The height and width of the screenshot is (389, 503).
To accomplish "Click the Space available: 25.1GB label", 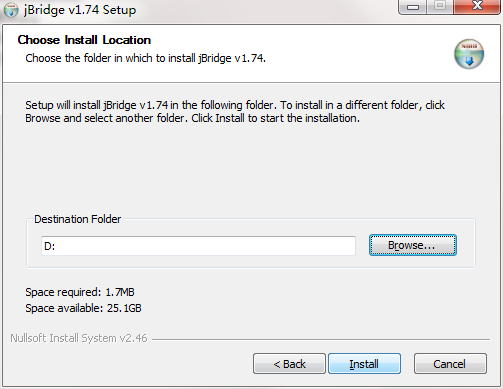I will (83, 308).
